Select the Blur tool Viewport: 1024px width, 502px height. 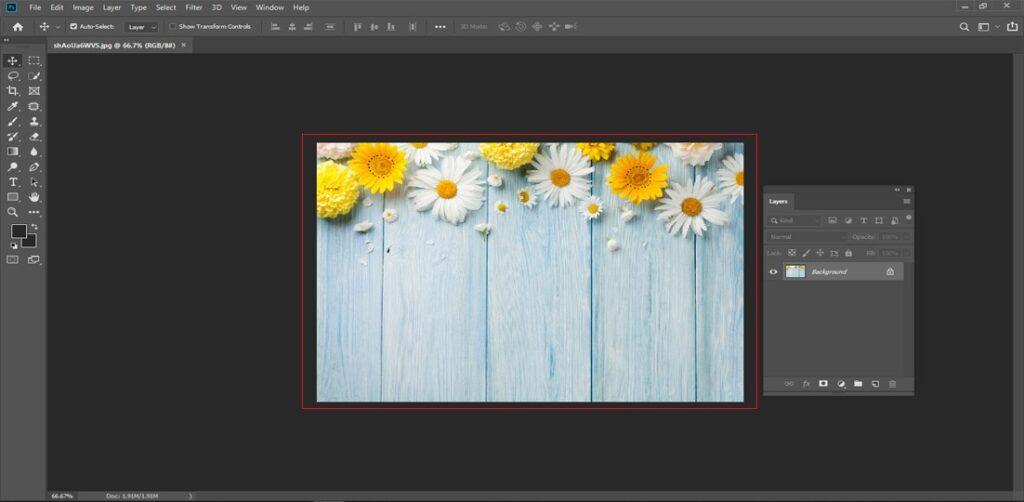[x=34, y=151]
